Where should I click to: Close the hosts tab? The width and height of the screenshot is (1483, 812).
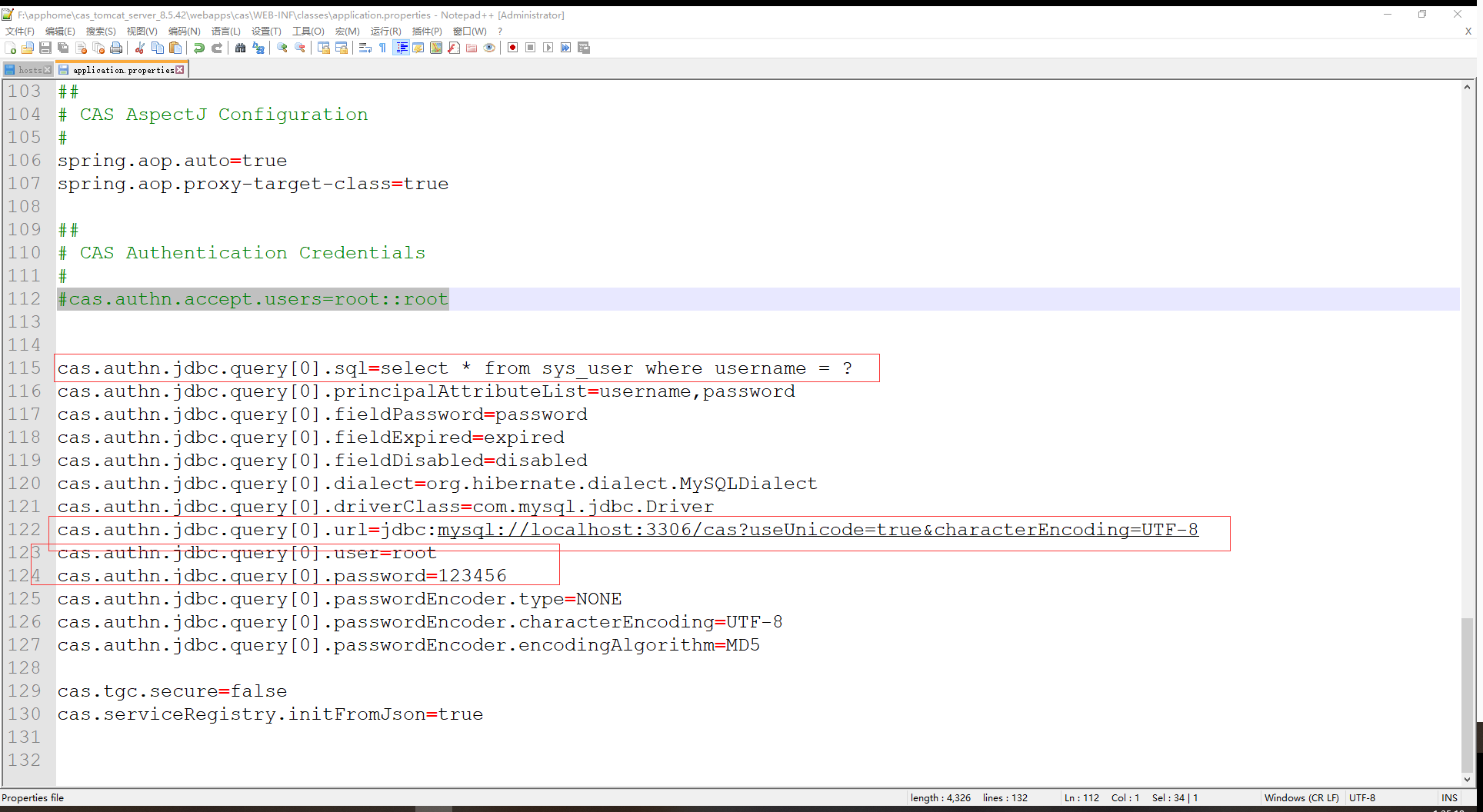[48, 70]
